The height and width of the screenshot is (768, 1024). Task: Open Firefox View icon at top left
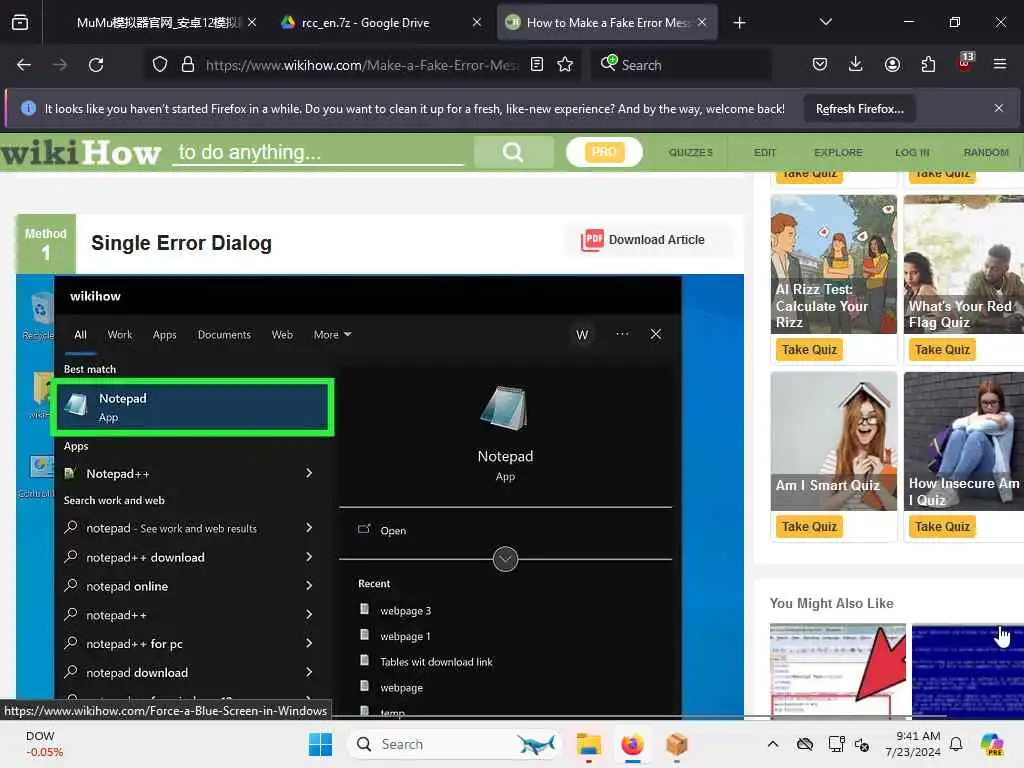point(20,23)
